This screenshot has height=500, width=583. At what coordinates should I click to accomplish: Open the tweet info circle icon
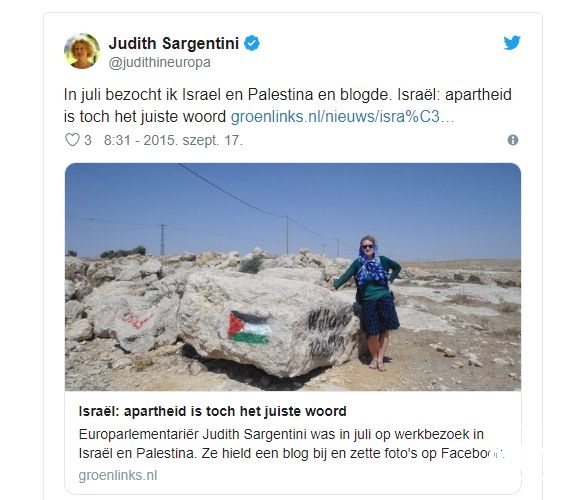coord(513,140)
